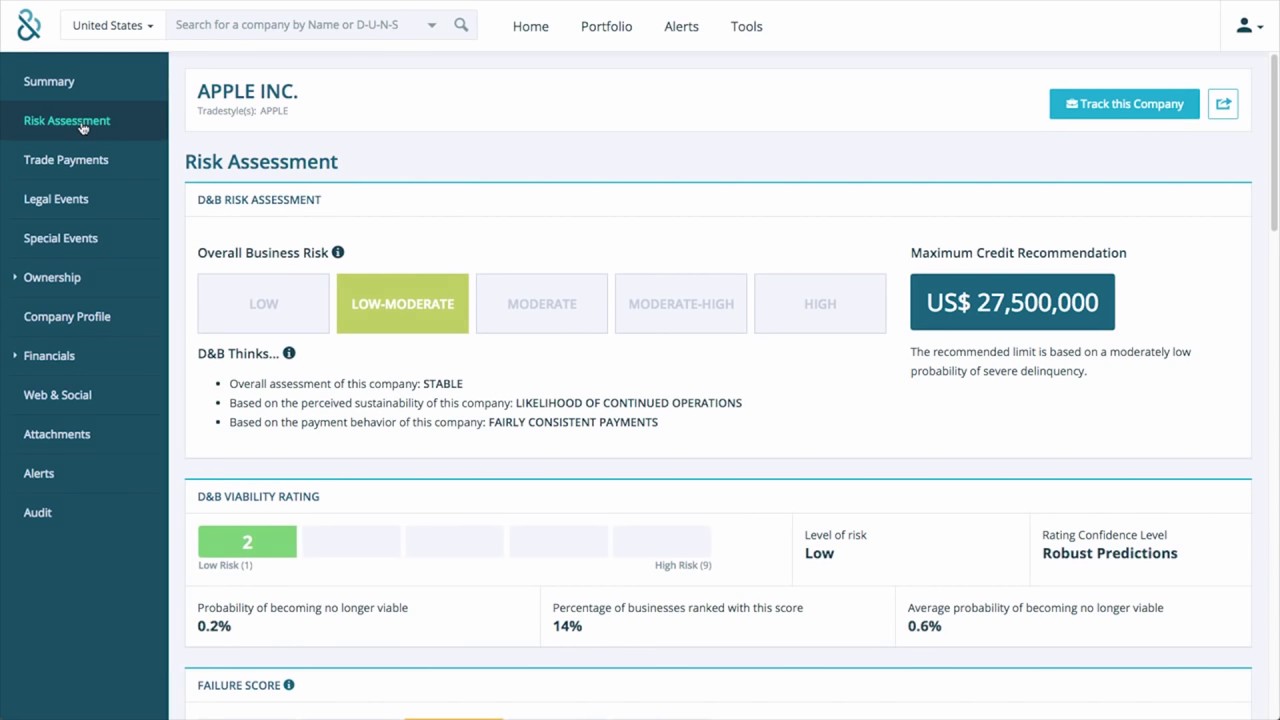Click the MODERATE risk box
The width and height of the screenshot is (1280, 720).
coord(542,304)
